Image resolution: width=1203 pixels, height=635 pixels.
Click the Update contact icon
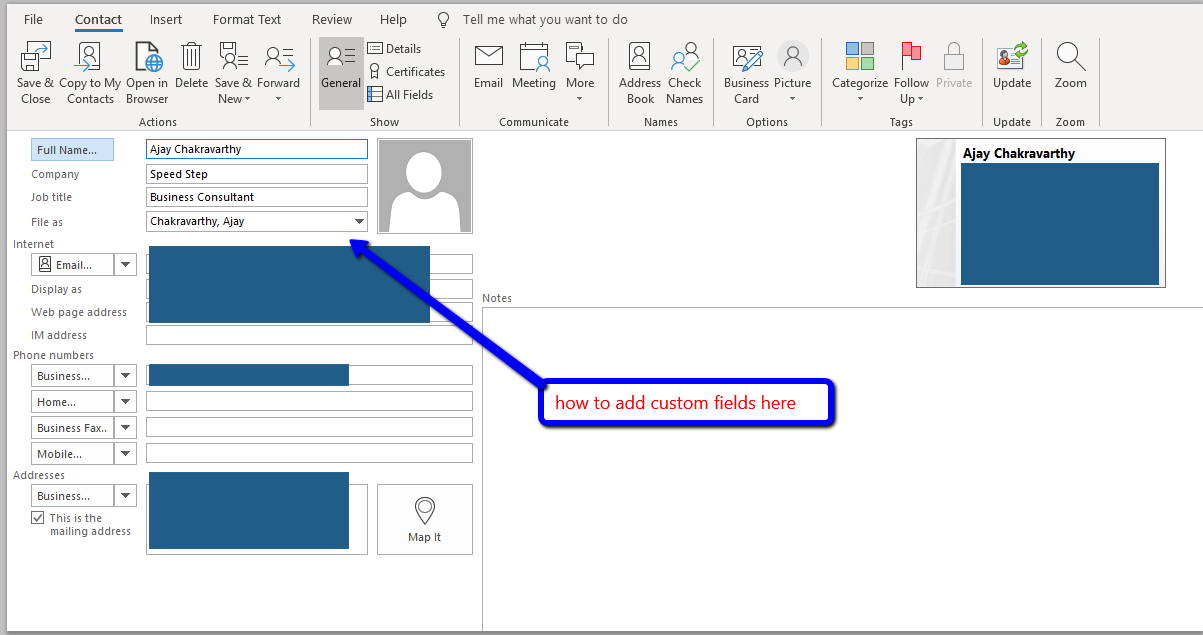[1012, 57]
